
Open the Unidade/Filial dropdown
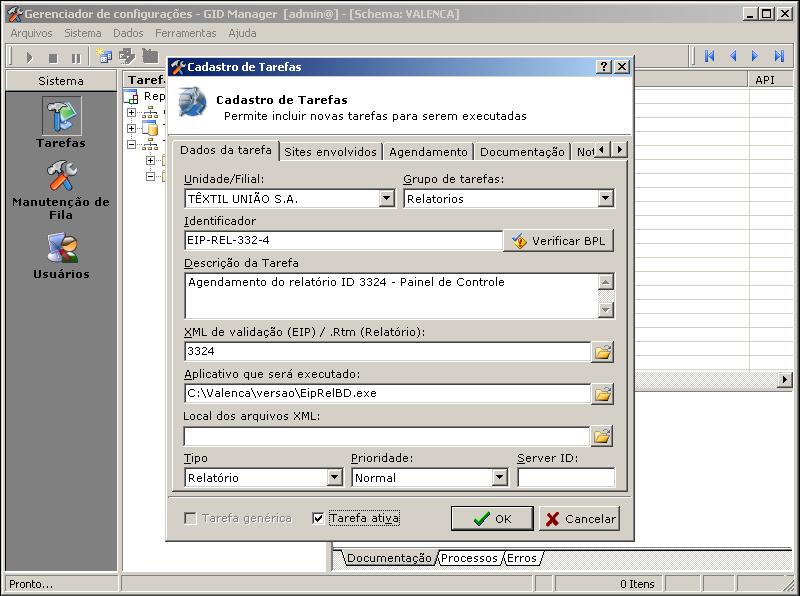386,199
